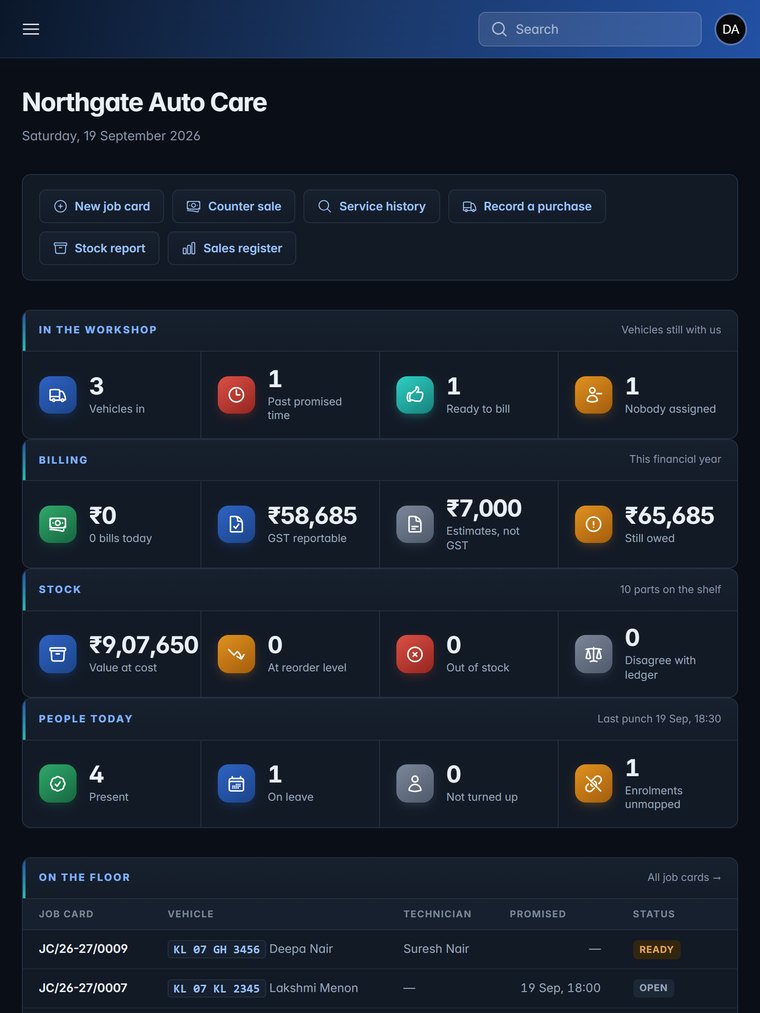This screenshot has height=1013, width=760.
Task: Click the New job card button
Action: [x=101, y=206]
